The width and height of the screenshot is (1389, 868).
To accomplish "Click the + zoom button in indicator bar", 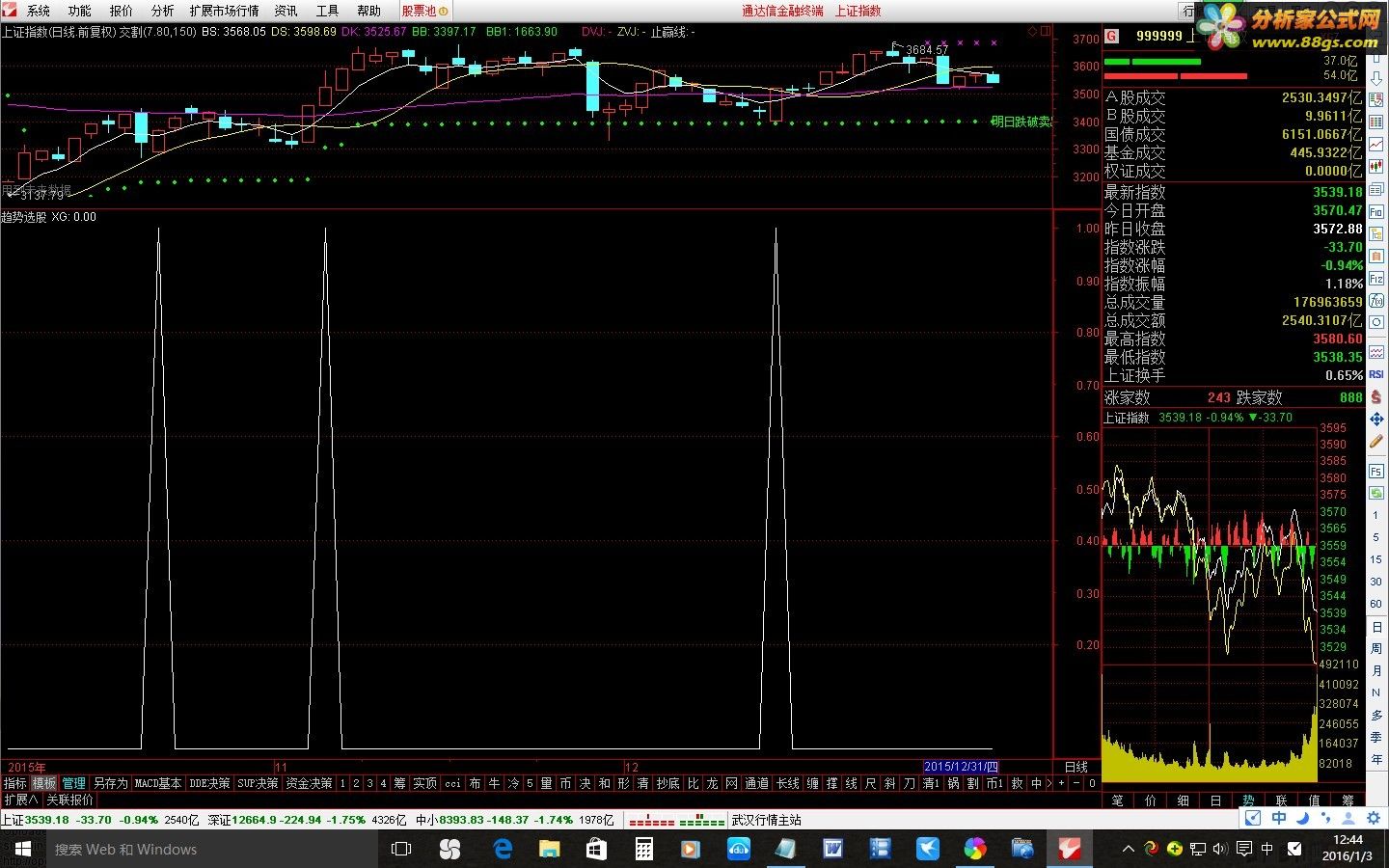I will pyautogui.click(x=1061, y=783).
